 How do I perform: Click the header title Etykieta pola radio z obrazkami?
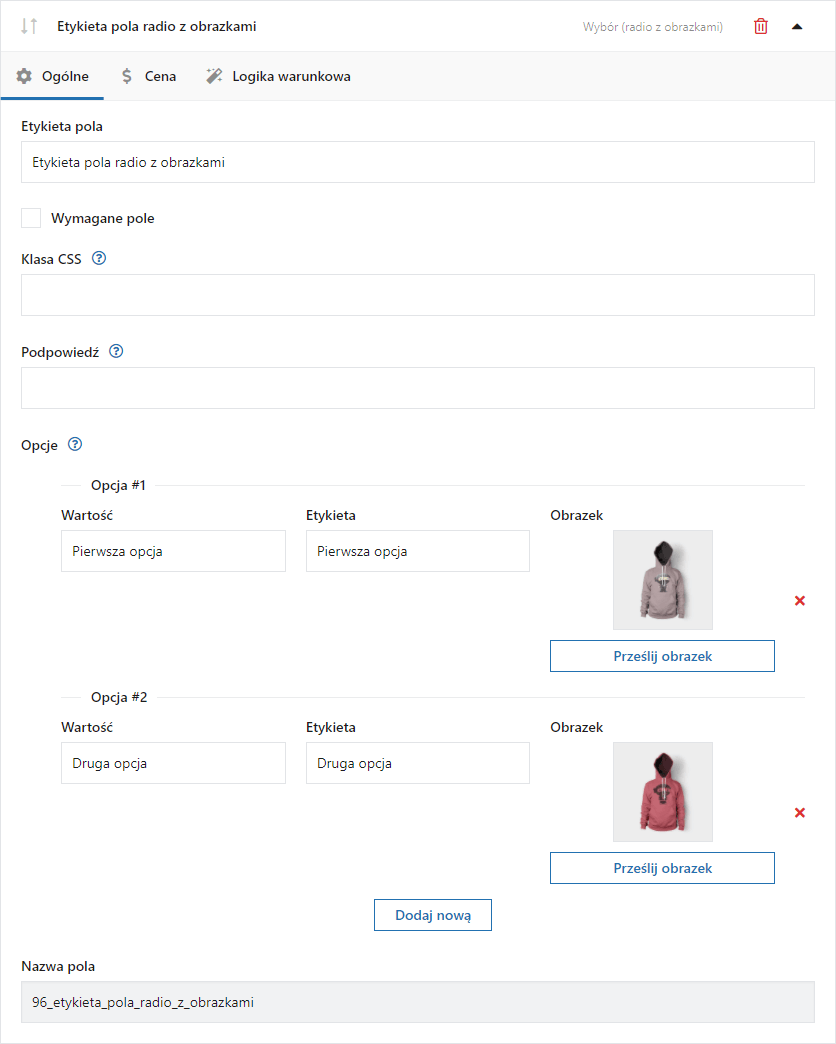point(156,27)
